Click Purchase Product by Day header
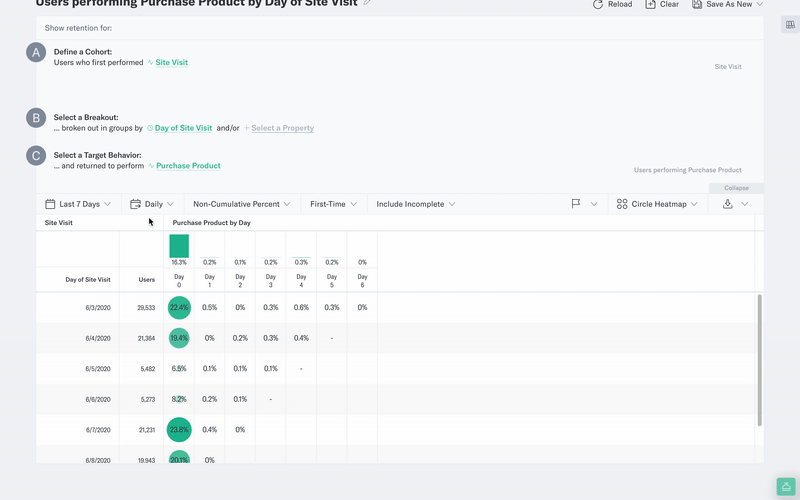 tap(211, 223)
